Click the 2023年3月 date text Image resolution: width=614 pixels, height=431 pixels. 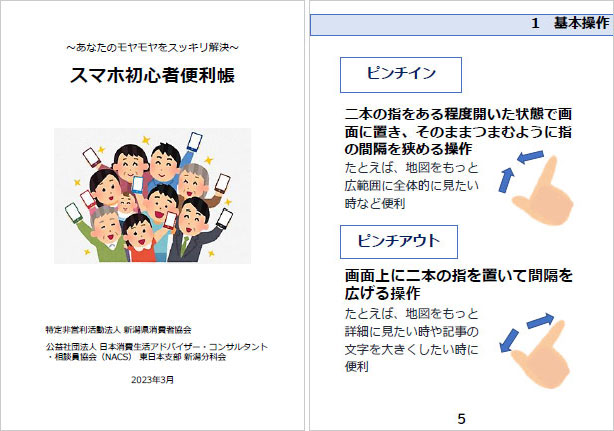coord(152,380)
